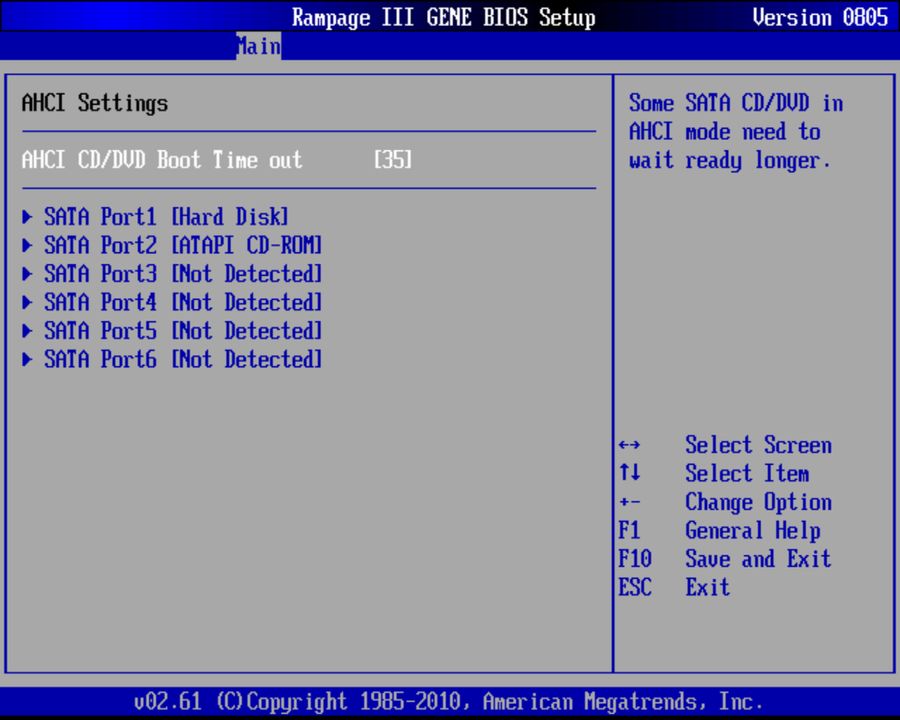Select AHCI CD/DVD Boot Time out option
Viewport: 900px width, 720px height.
162,160
